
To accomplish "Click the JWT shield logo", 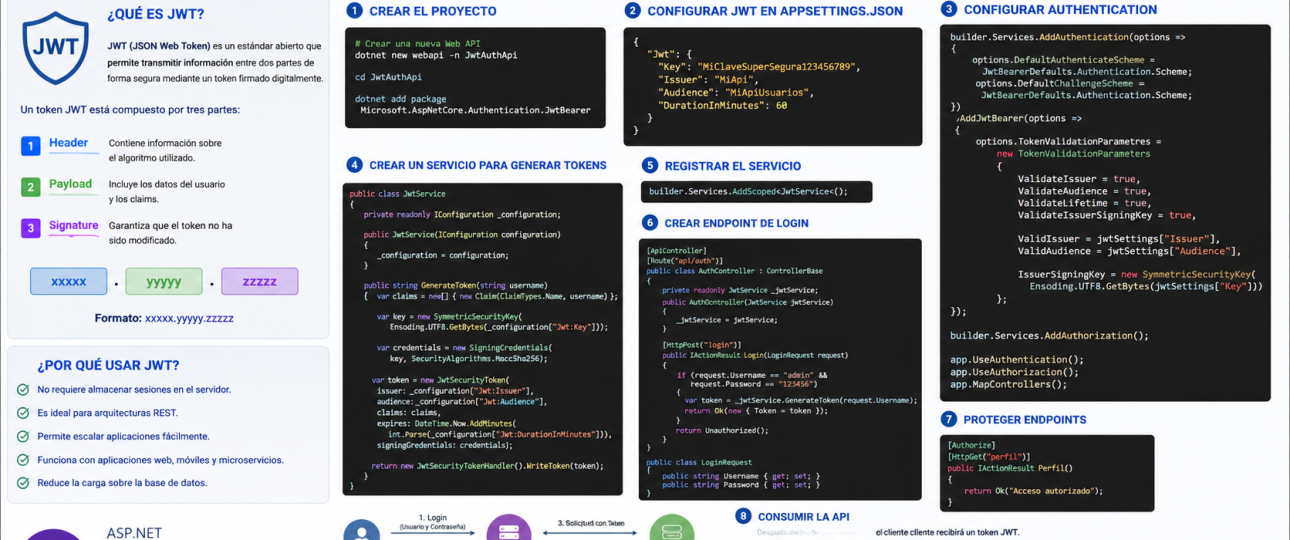I will (55, 48).
